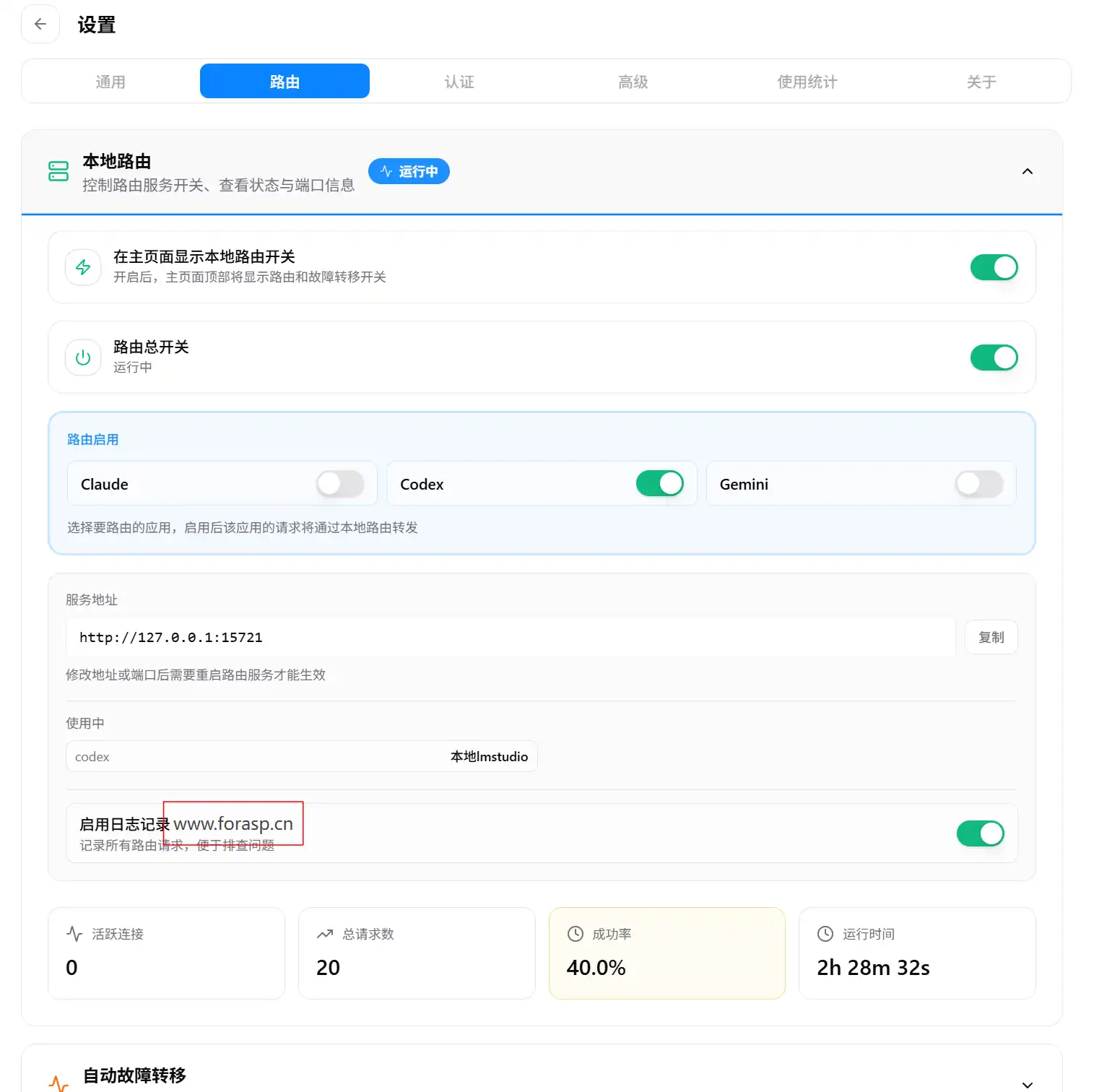Click the 设置 page title
Viewport: 1094px width, 1092px height.
click(97, 25)
